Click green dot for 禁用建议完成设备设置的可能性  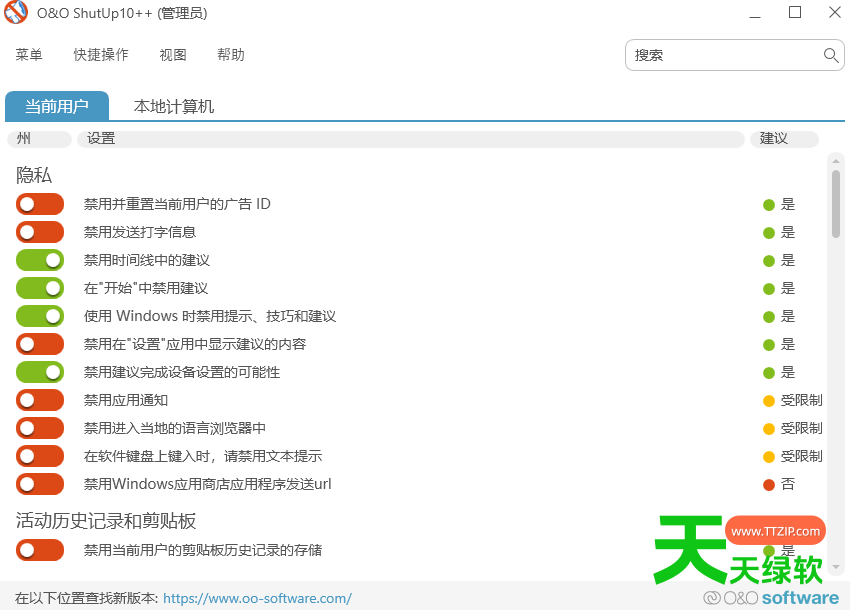pyautogui.click(x=768, y=373)
